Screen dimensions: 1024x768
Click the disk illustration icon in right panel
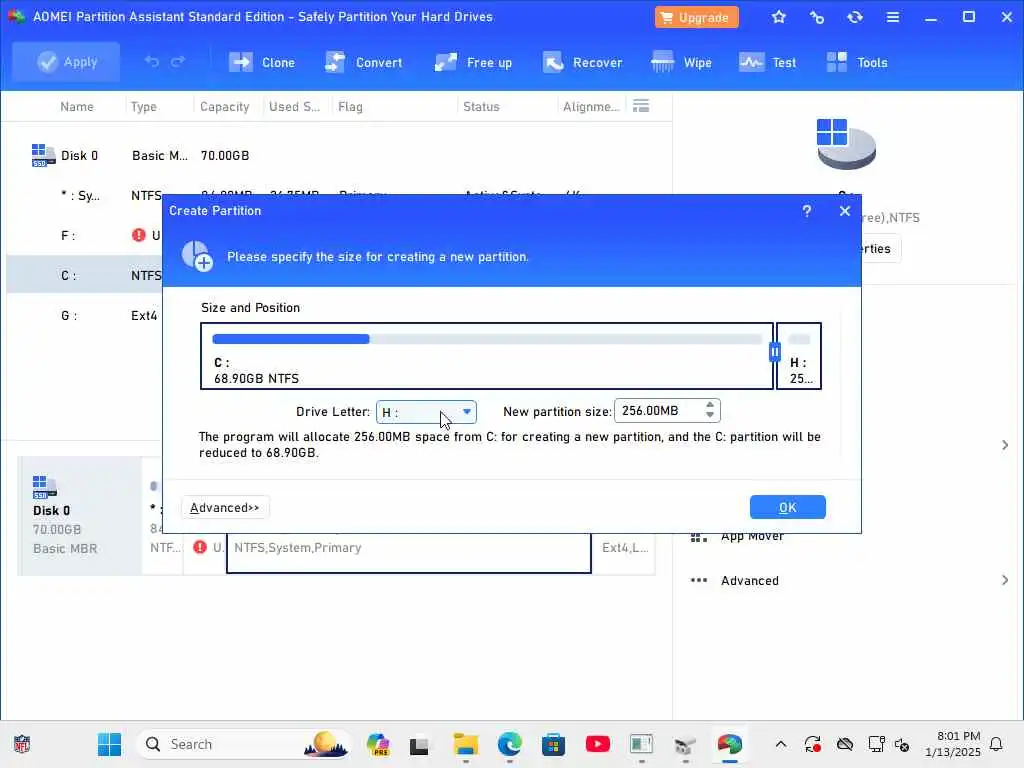coord(846,144)
